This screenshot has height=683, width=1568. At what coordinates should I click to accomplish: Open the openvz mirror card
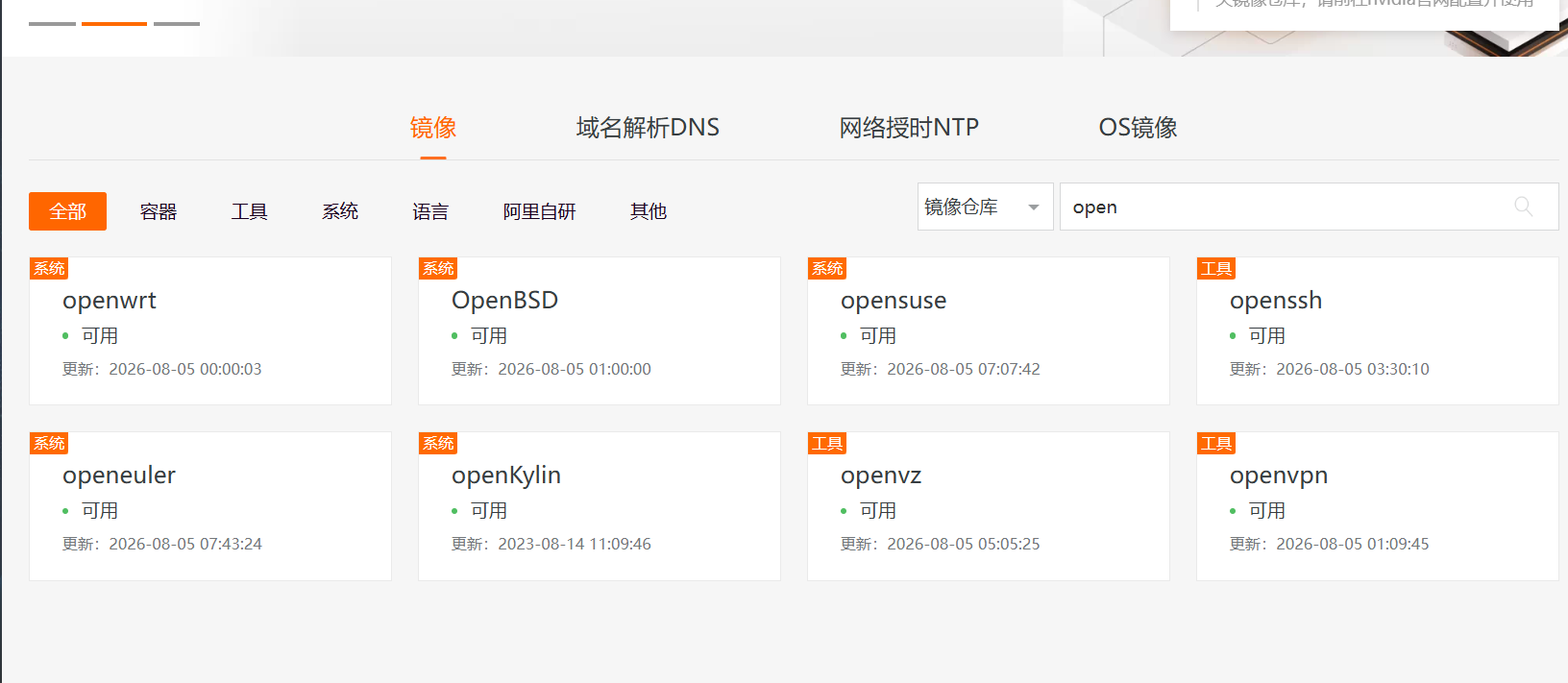(989, 506)
